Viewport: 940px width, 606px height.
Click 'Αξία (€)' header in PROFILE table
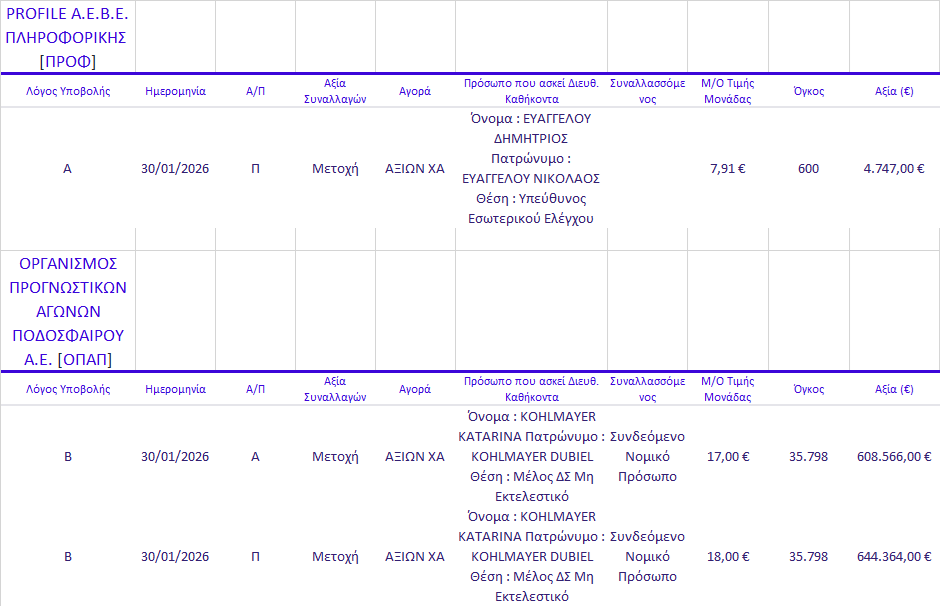(x=894, y=91)
